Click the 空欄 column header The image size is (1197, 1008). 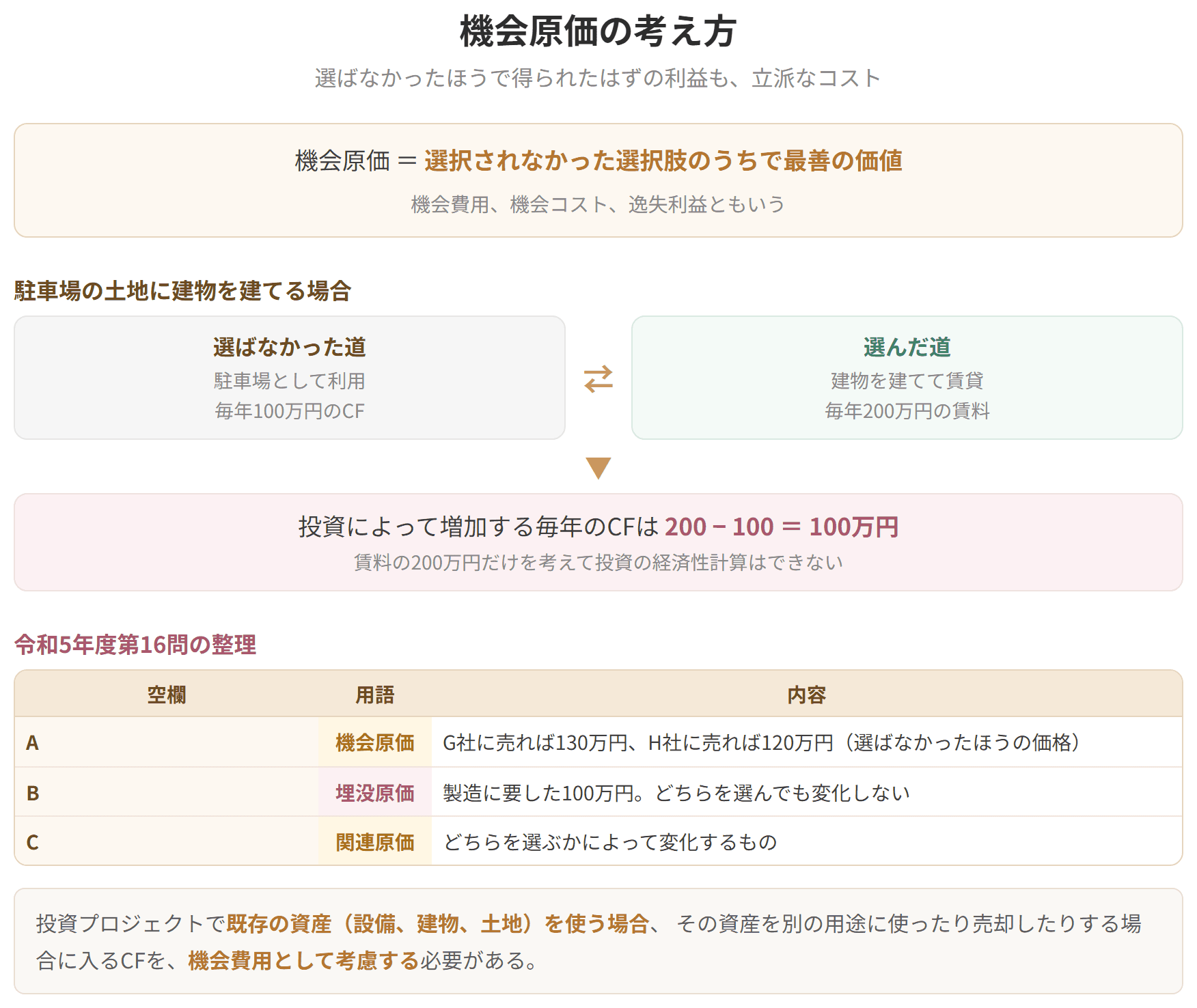tap(167, 695)
